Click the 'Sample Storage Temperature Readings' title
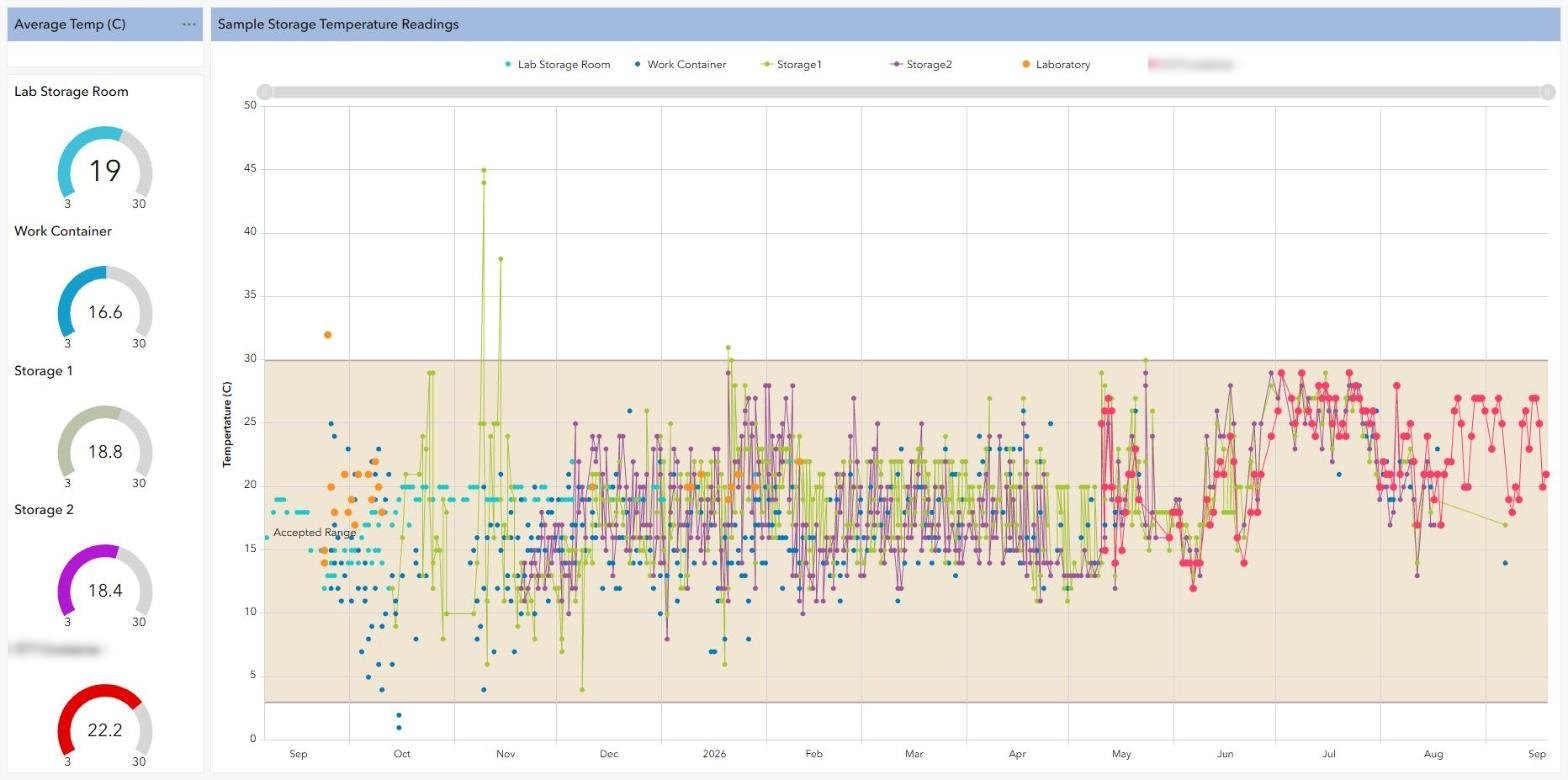Viewport: 1568px width, 780px height. (x=338, y=24)
